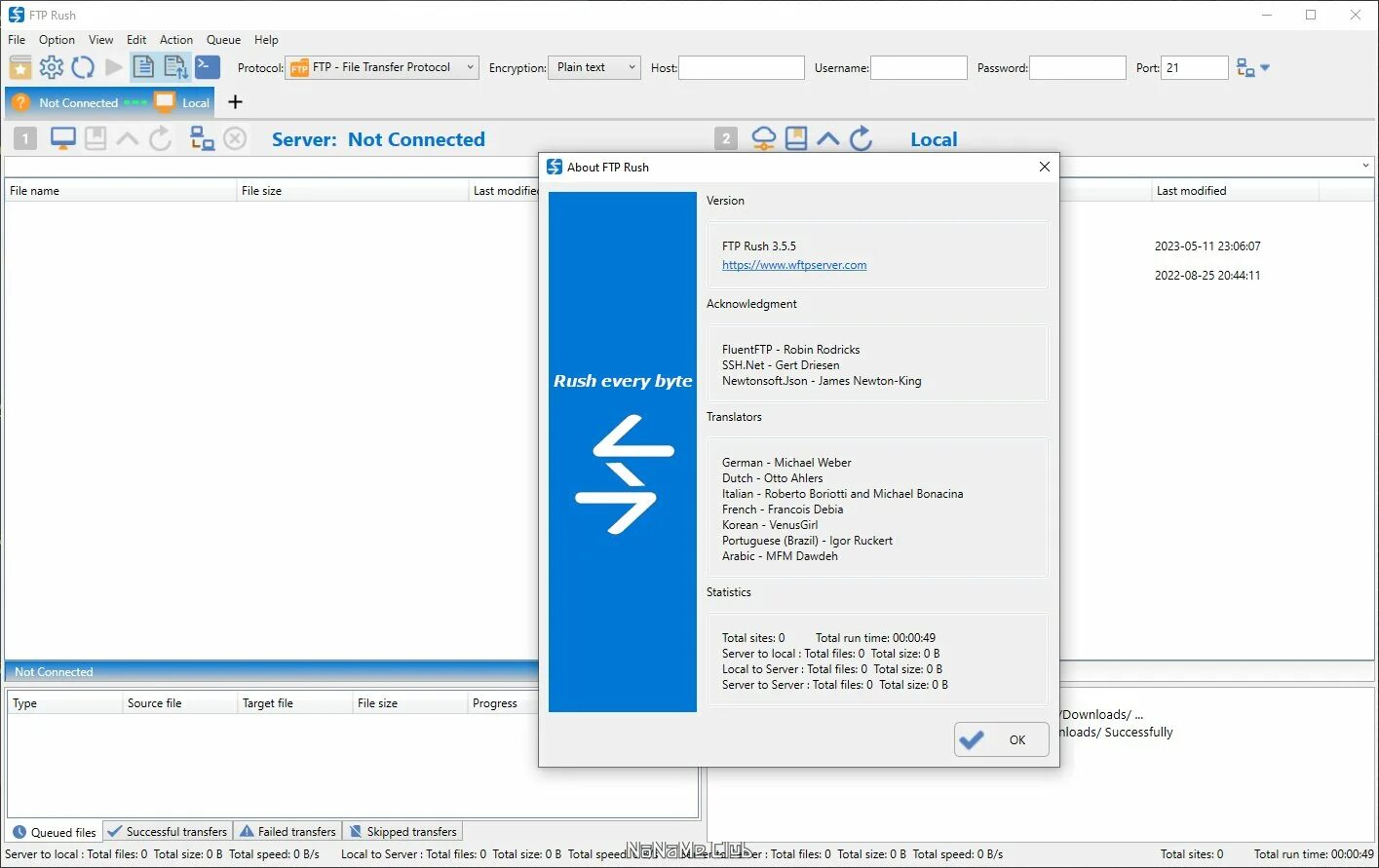The height and width of the screenshot is (868, 1379).
Task: Open the Edit menu
Action: tap(136, 40)
